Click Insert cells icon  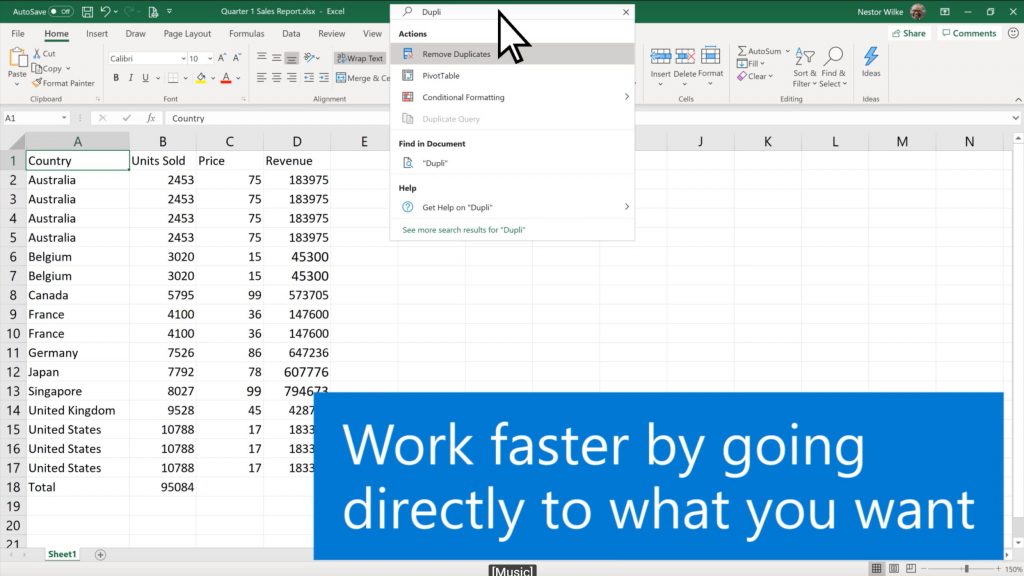(660, 56)
